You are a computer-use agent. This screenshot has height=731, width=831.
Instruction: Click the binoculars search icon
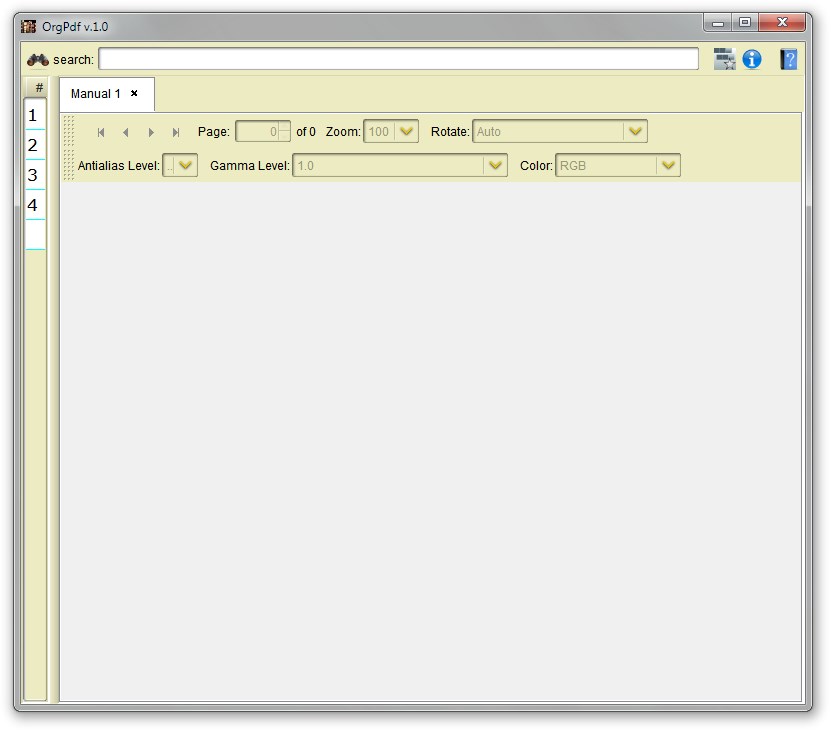(38, 60)
